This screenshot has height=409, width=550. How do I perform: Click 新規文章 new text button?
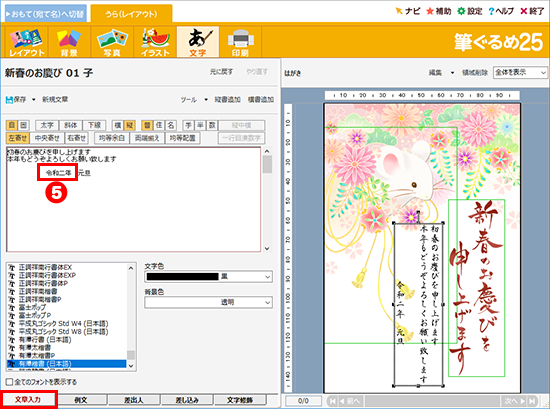55,100
